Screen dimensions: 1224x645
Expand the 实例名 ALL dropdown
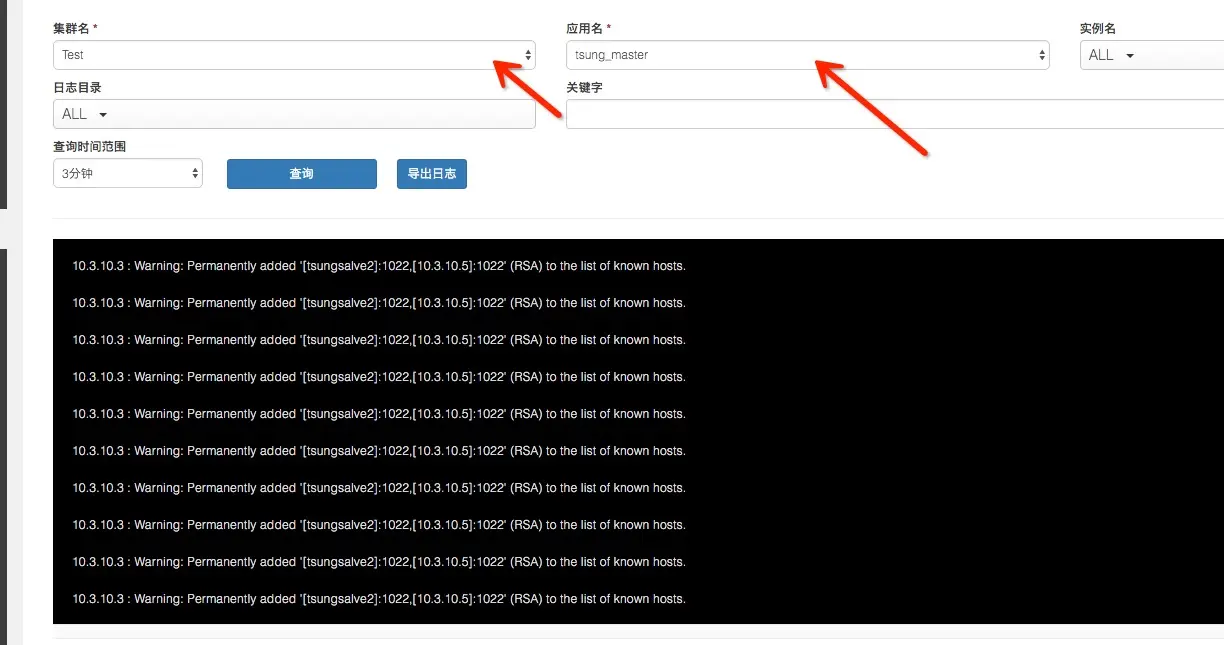1152,55
